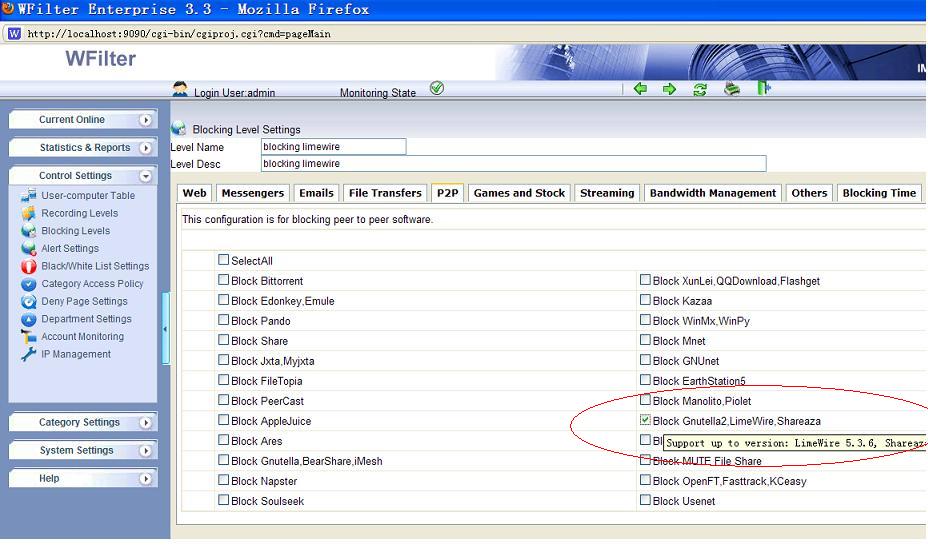The height and width of the screenshot is (550, 928).
Task: Select the Games and Stock tab
Action: [x=519, y=193]
